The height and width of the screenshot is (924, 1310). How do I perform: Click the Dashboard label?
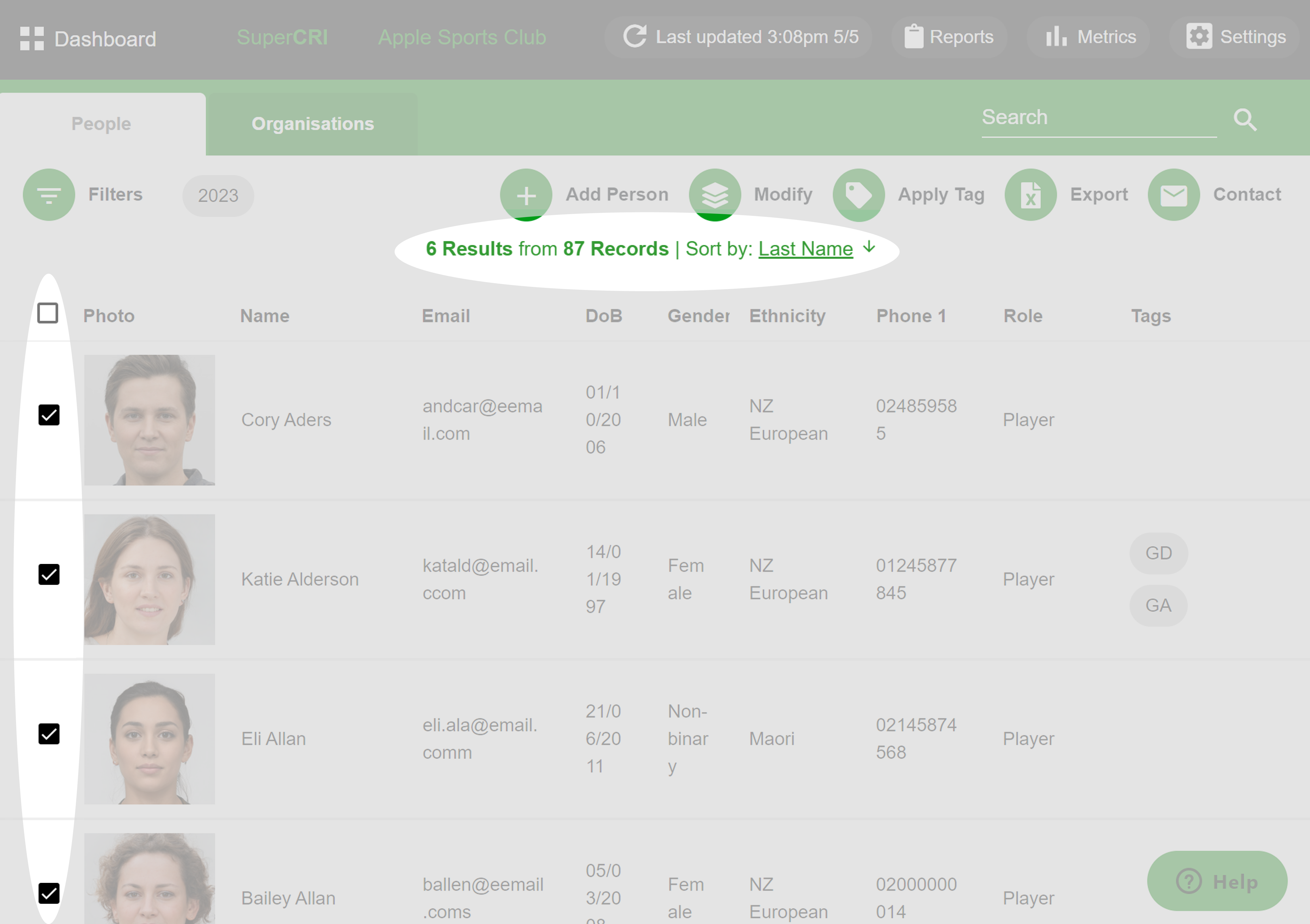pyautogui.click(x=105, y=39)
